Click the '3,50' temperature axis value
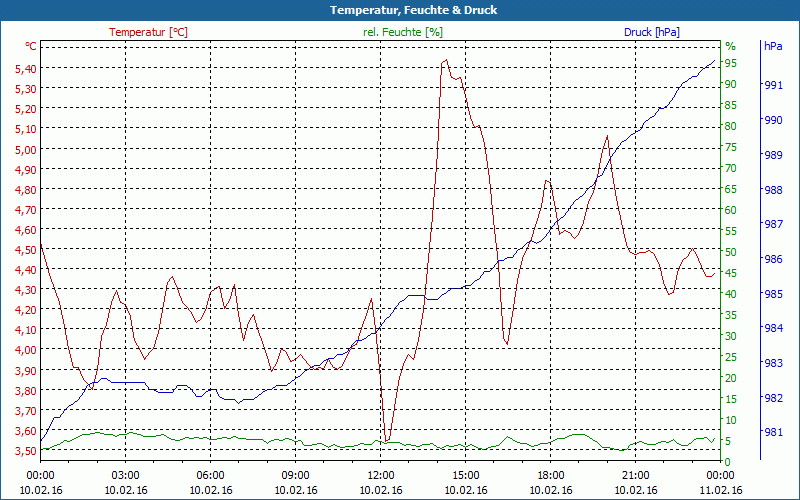This screenshot has height=500, width=800. tap(26, 450)
